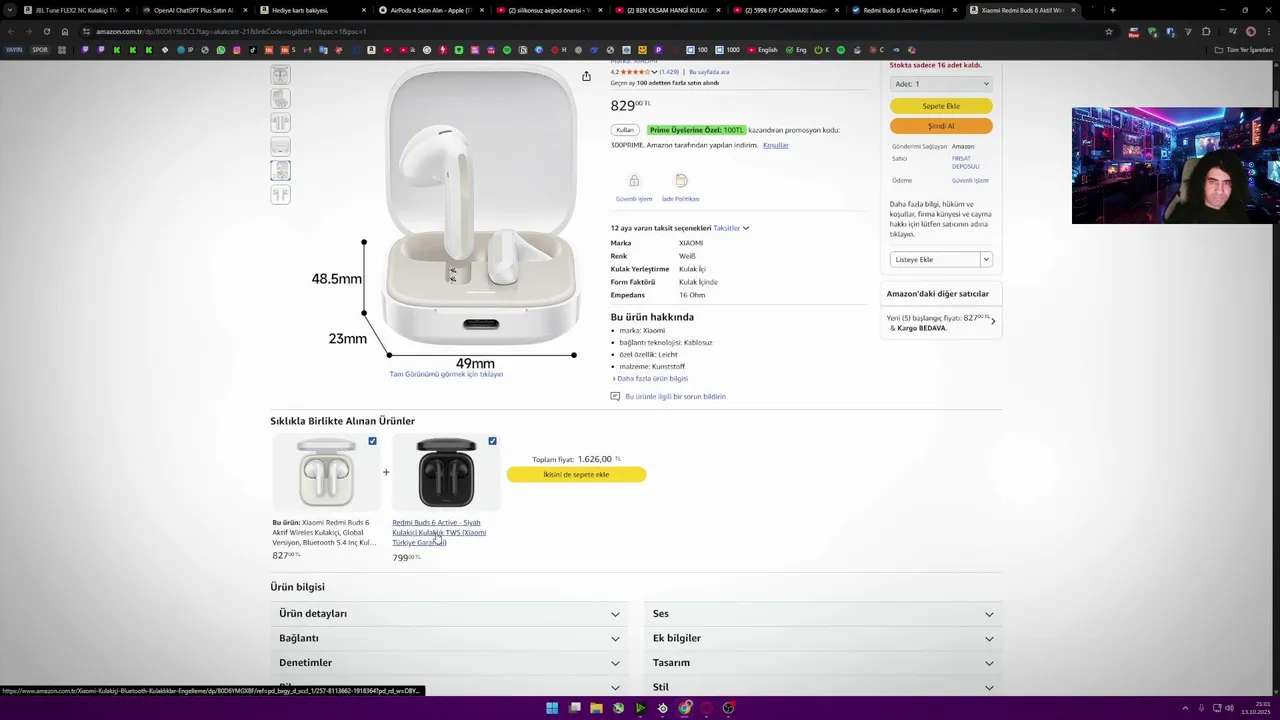Switch to JBL Tune FLEX2 NC tab
Image resolution: width=1280 pixels, height=720 pixels.
76,10
